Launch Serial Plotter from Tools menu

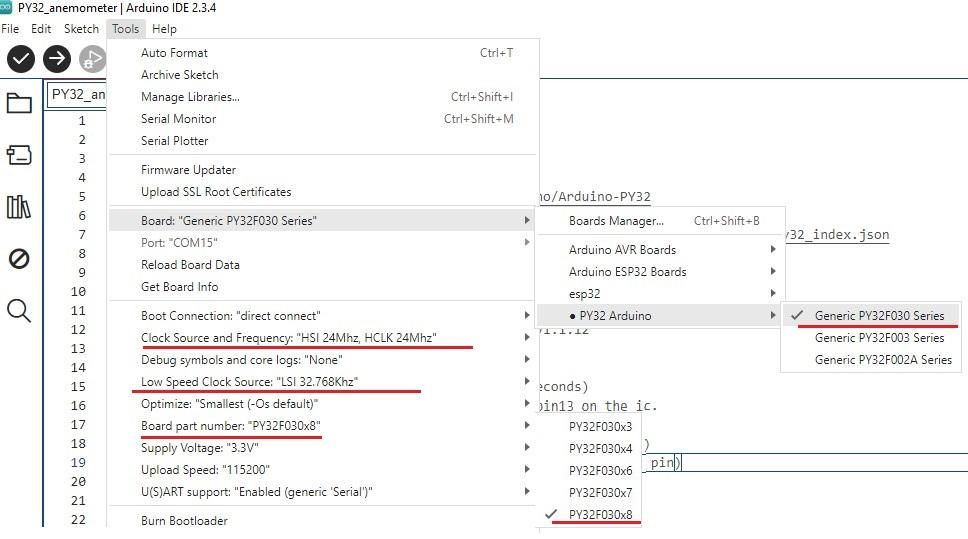pos(323,141)
